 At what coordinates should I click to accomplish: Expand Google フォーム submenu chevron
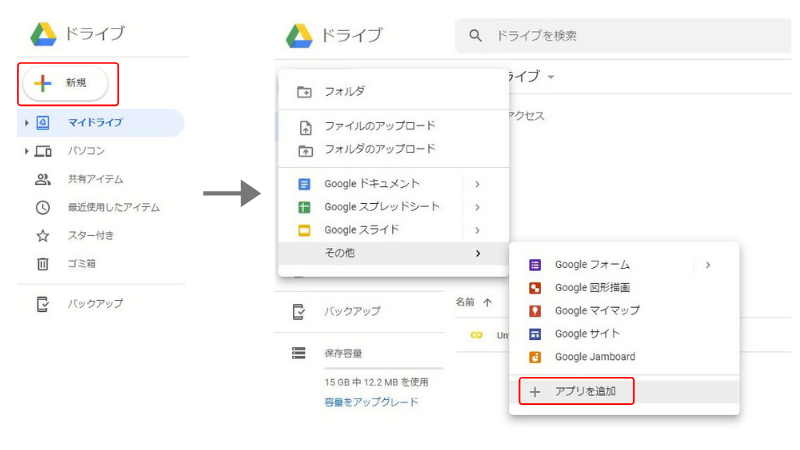(x=708, y=265)
